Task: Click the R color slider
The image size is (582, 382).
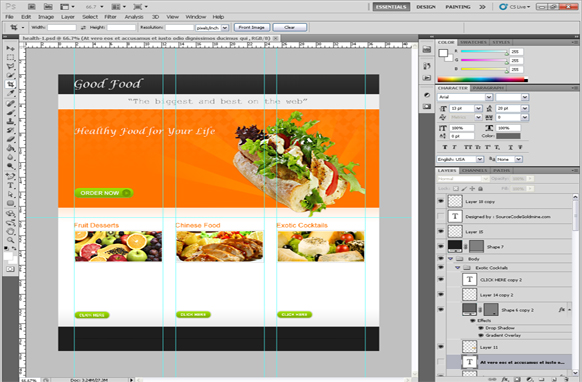Action: click(484, 51)
